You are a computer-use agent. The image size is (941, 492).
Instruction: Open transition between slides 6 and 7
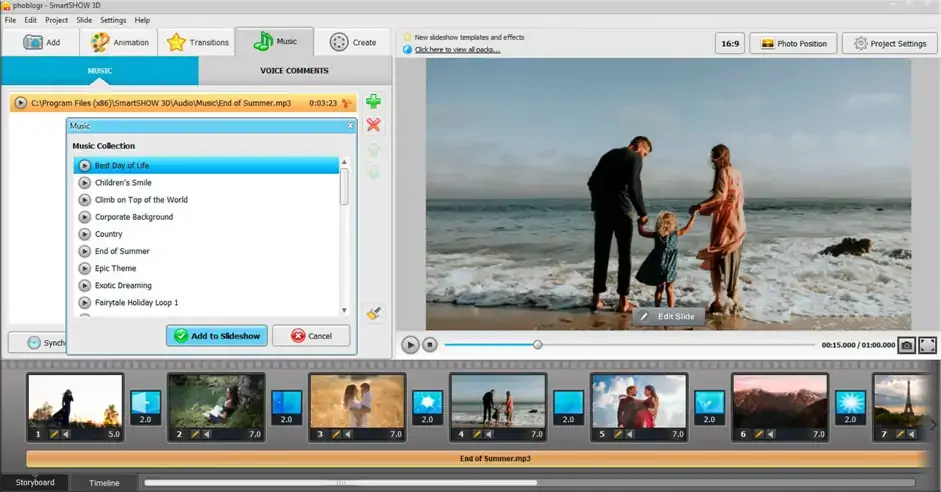850,407
